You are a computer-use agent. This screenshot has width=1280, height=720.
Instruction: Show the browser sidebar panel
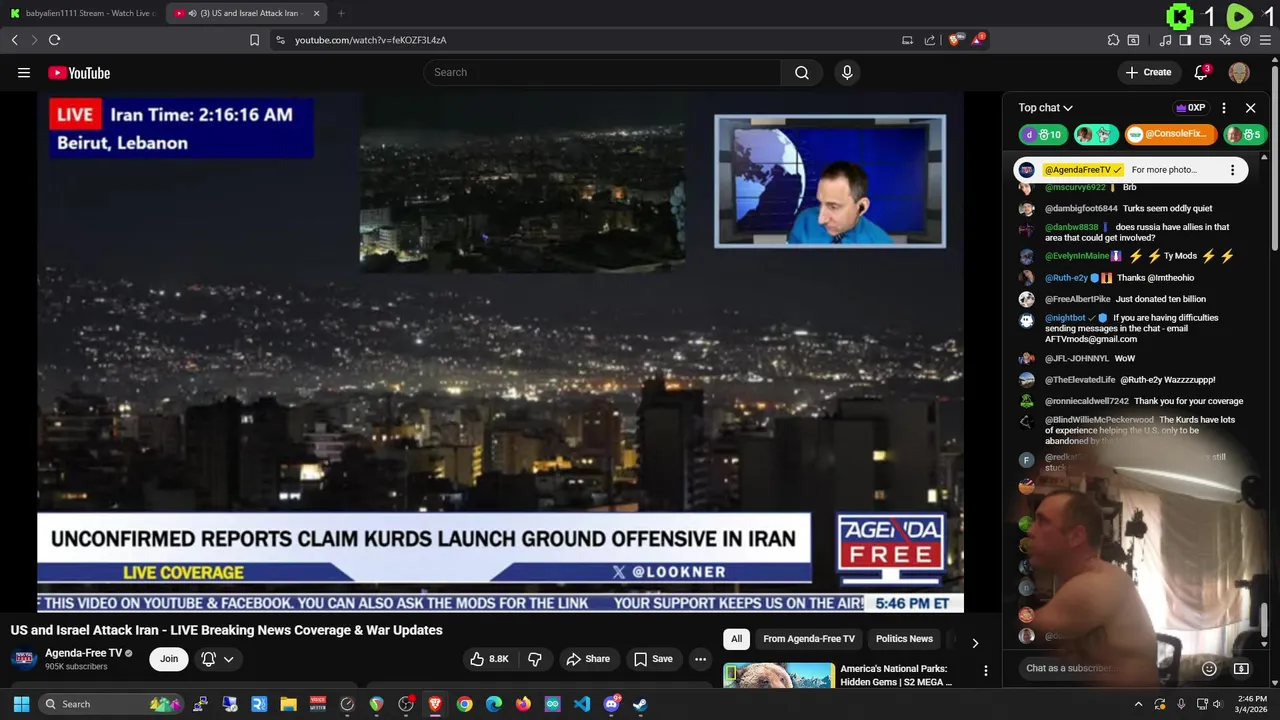click(x=1185, y=40)
